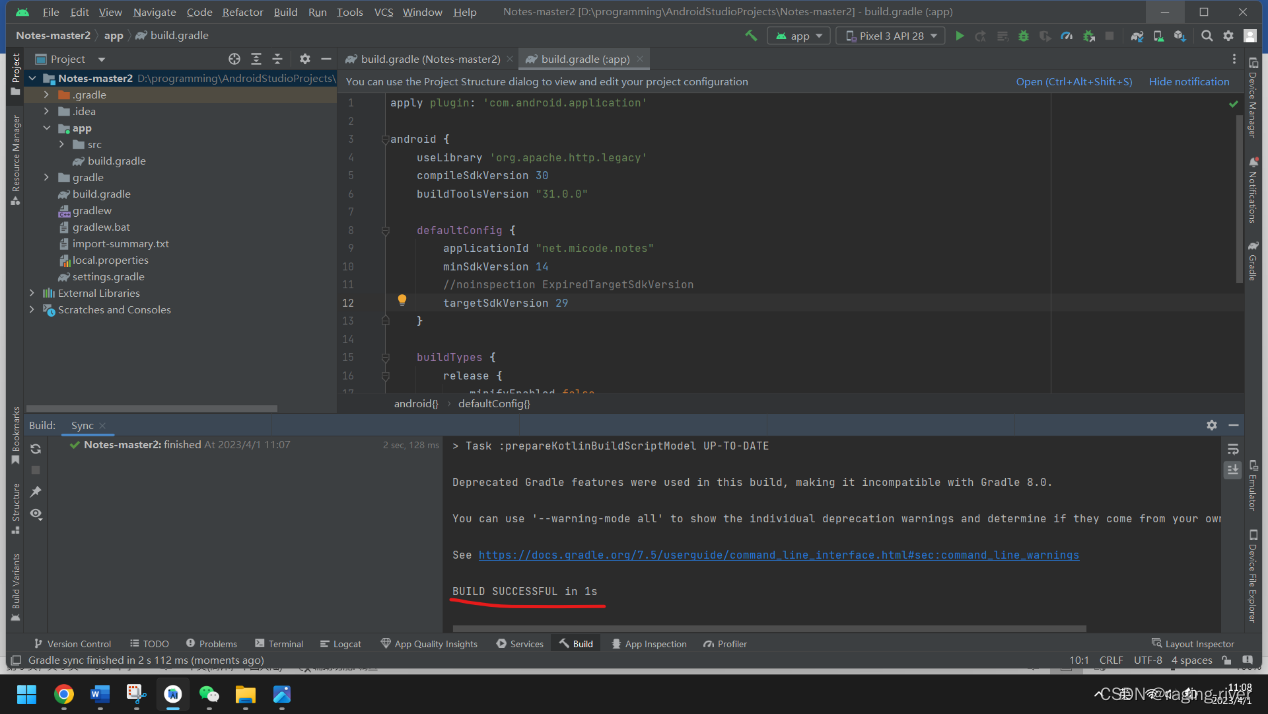The width and height of the screenshot is (1268, 714).
Task: Click the Problems tool button
Action: [211, 644]
